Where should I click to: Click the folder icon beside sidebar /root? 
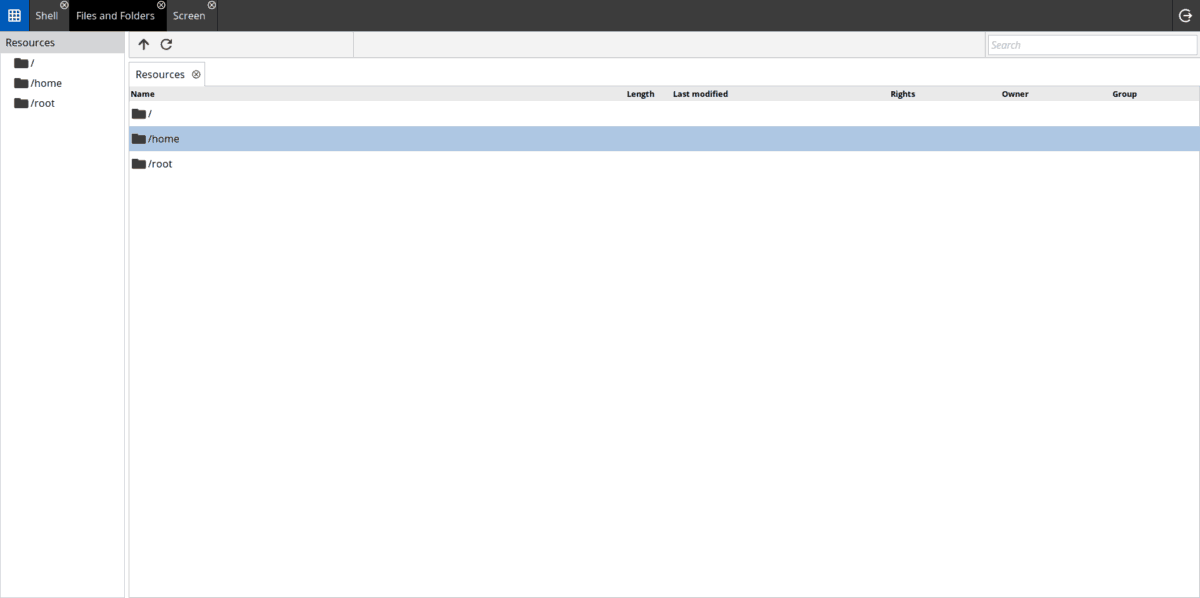pyautogui.click(x=21, y=103)
